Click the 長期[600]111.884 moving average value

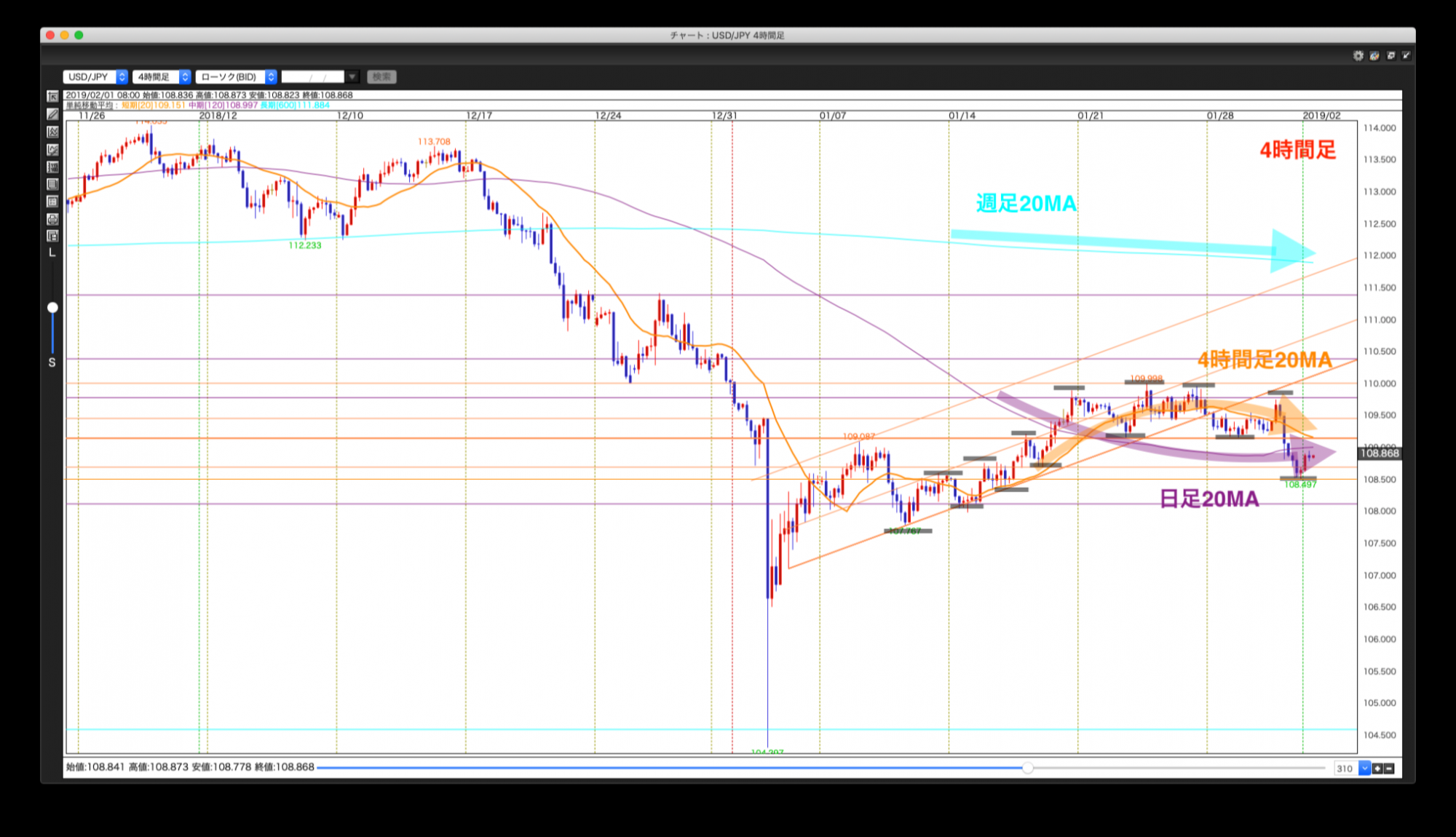296,106
